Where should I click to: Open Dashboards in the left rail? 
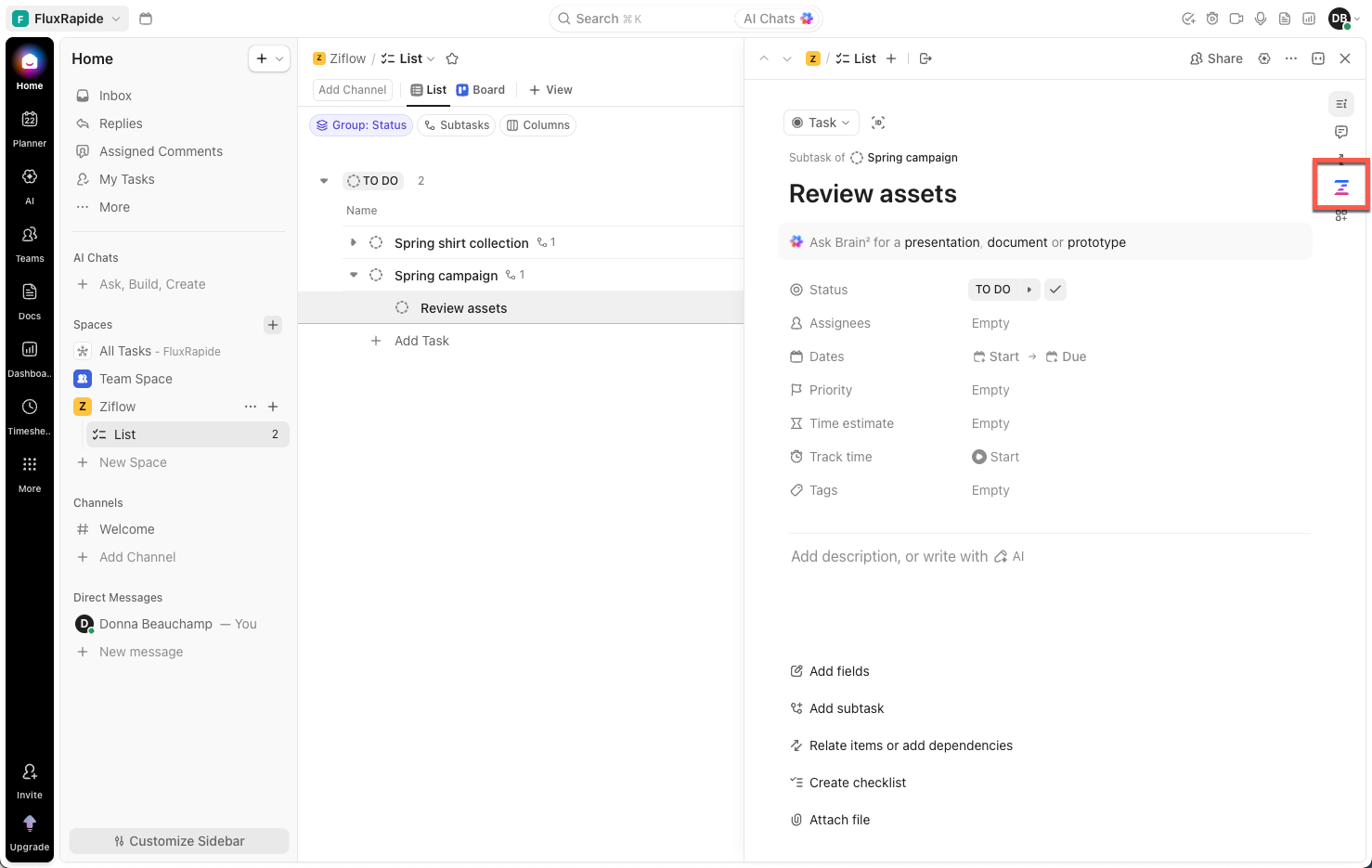[x=30, y=358]
